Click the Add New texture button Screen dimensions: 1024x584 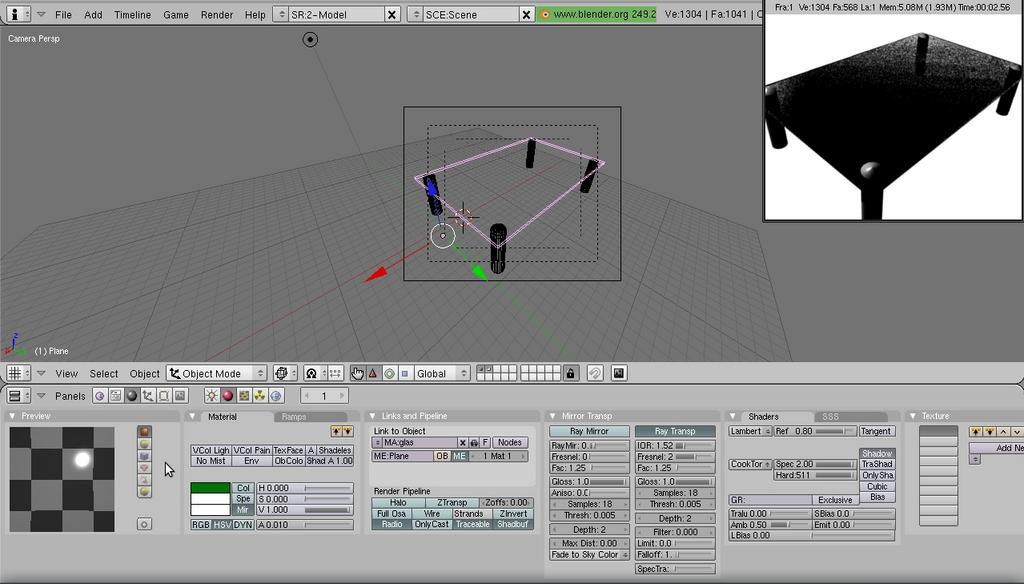[x=997, y=448]
